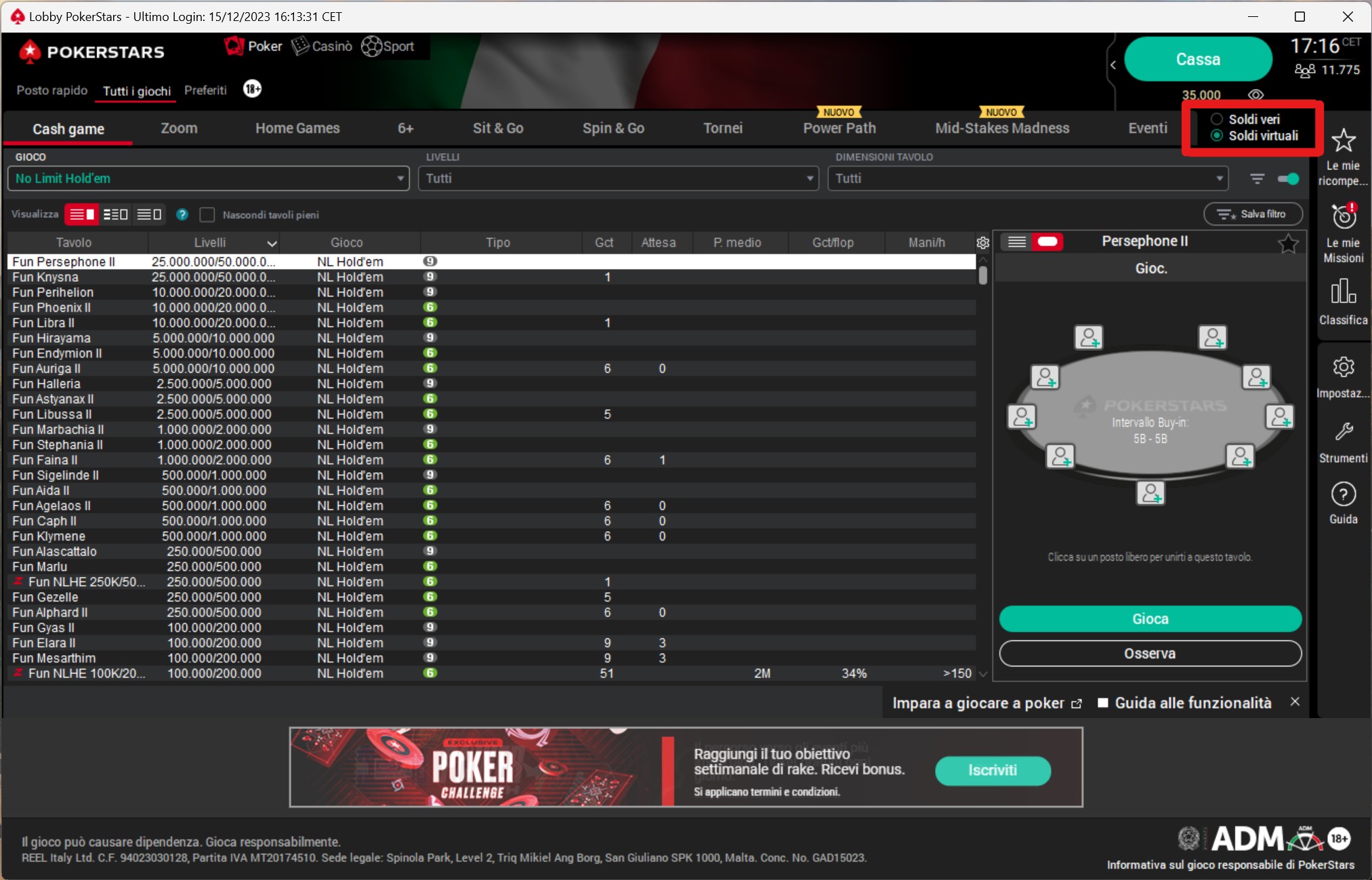
Task: Add Persephone II table to favorites star
Action: [x=1288, y=243]
